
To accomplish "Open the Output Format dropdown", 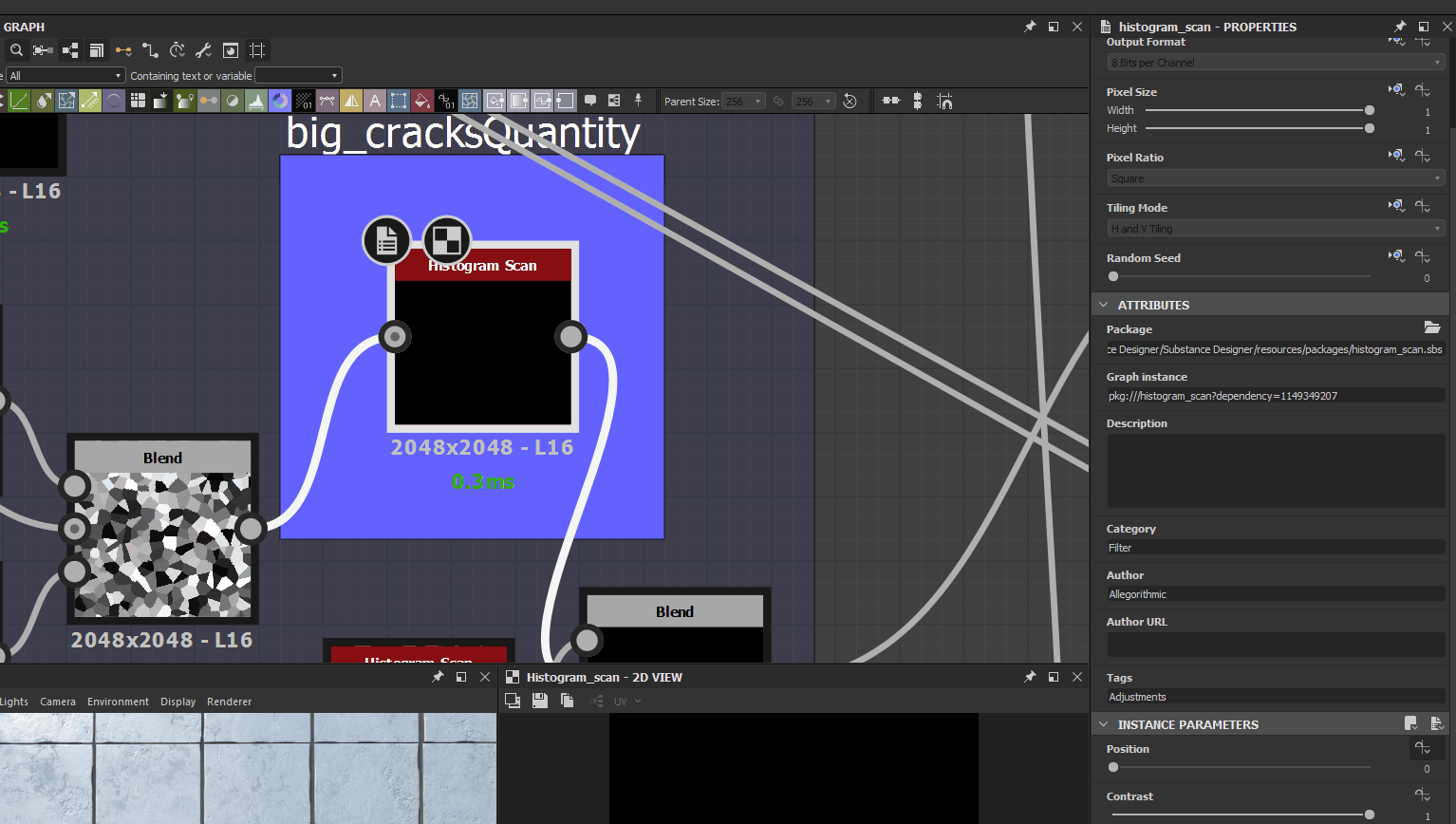I will [1276, 63].
